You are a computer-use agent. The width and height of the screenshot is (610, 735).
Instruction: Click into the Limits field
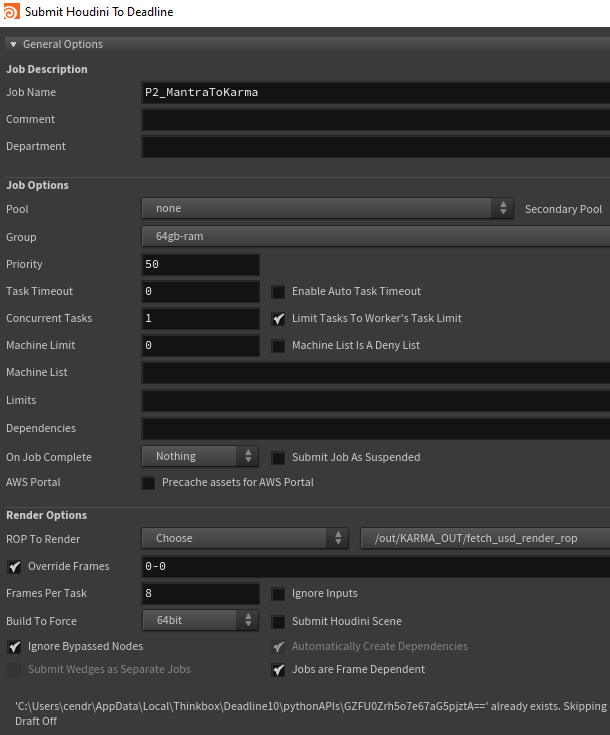pyautogui.click(x=376, y=401)
